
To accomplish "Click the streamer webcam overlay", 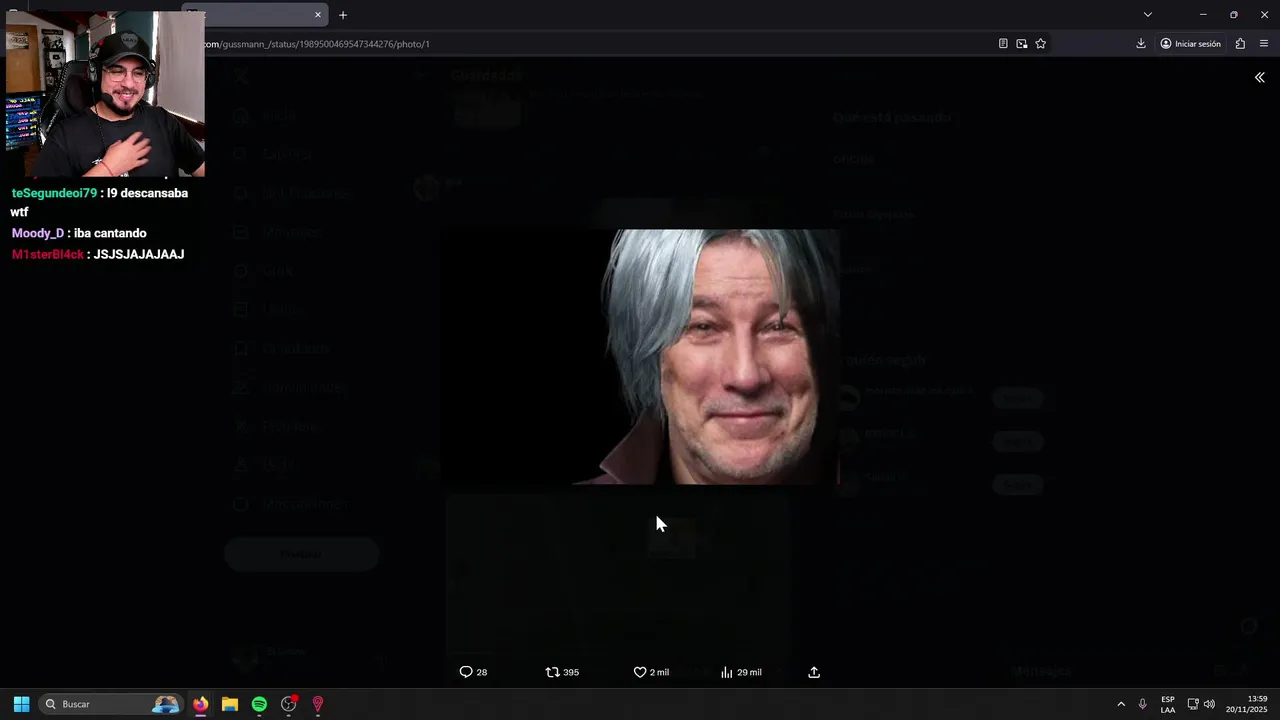I will click(x=105, y=95).
